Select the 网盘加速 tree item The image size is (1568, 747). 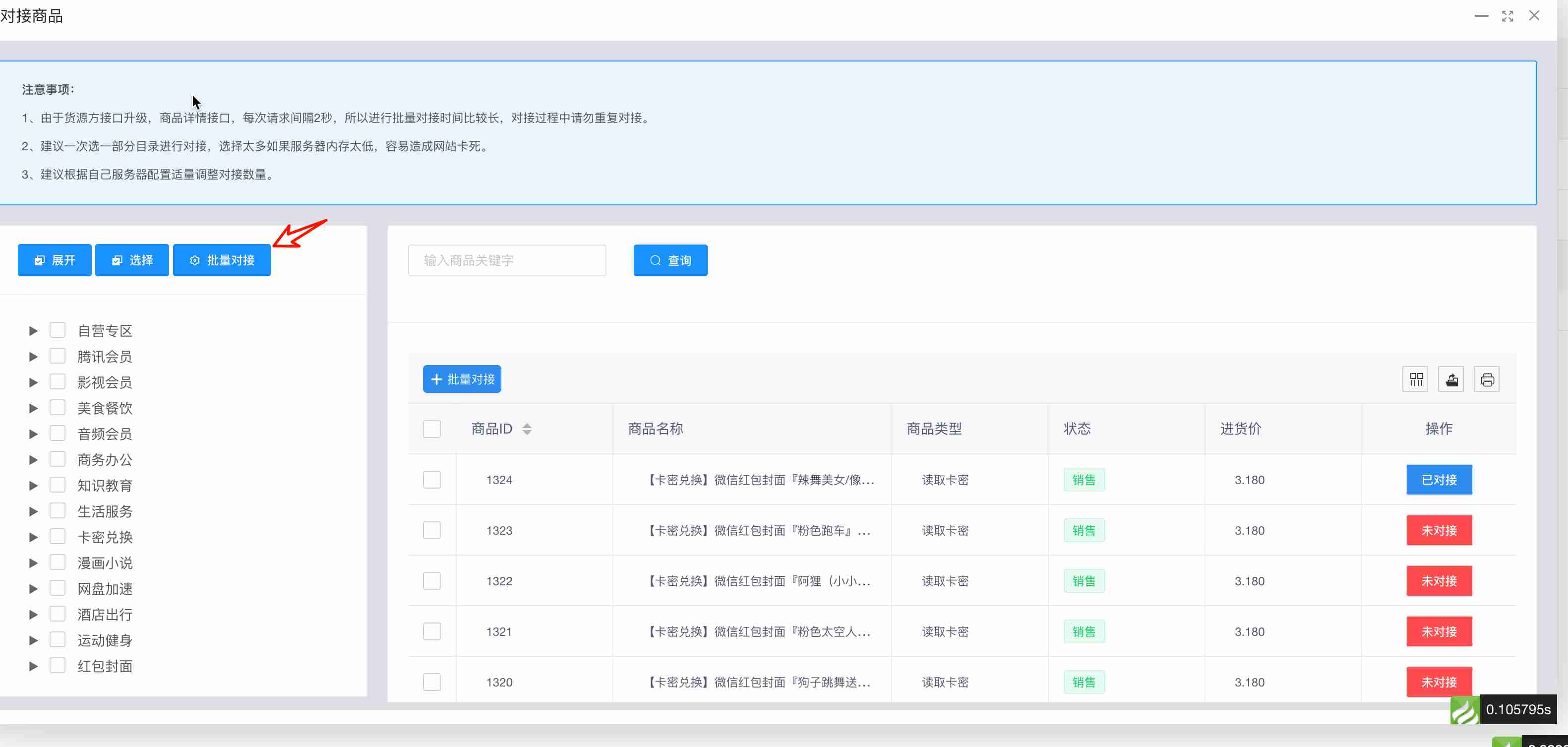[x=105, y=589]
